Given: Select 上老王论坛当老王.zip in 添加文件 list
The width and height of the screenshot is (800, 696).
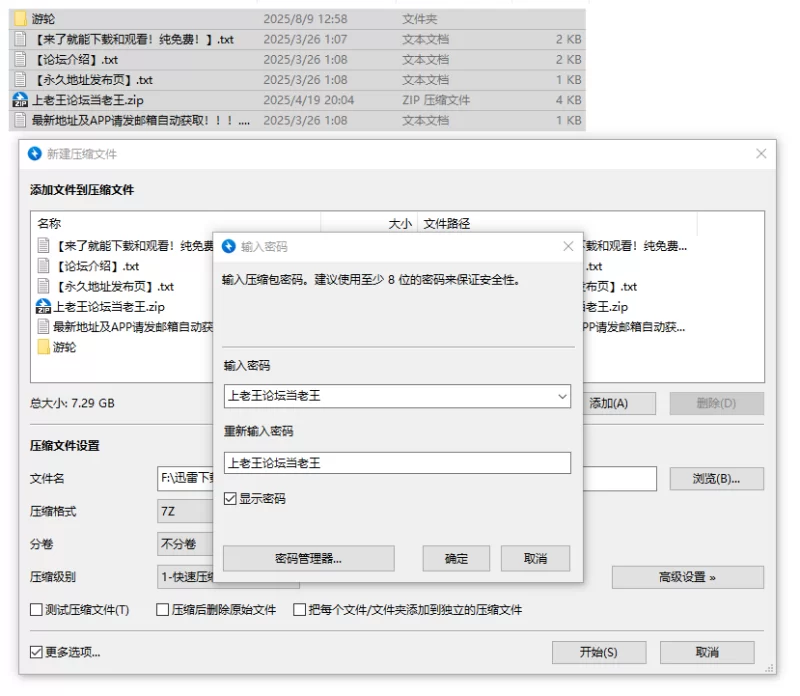Looking at the screenshot, I should click(109, 307).
